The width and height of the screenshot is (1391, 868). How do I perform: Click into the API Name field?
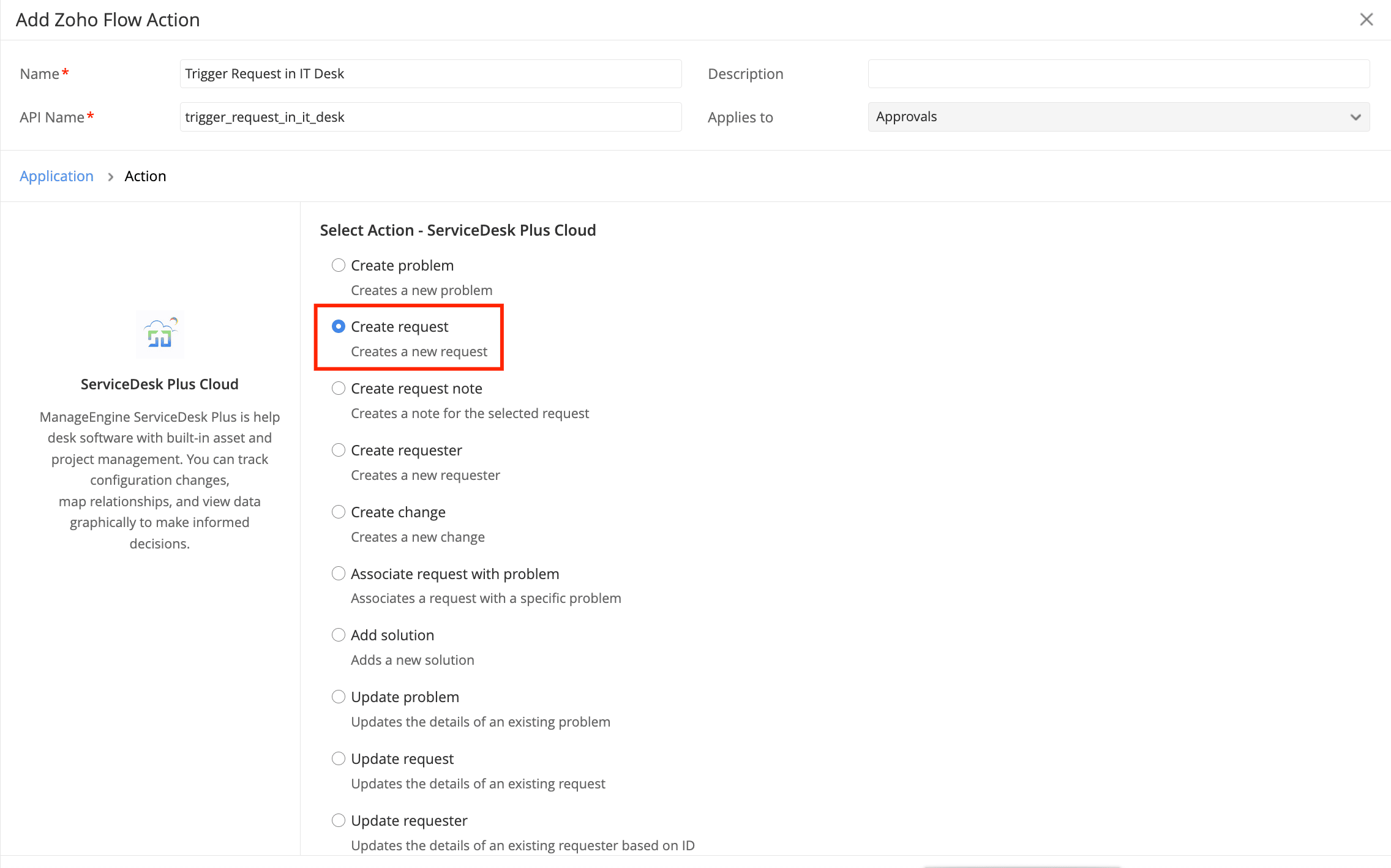point(430,117)
